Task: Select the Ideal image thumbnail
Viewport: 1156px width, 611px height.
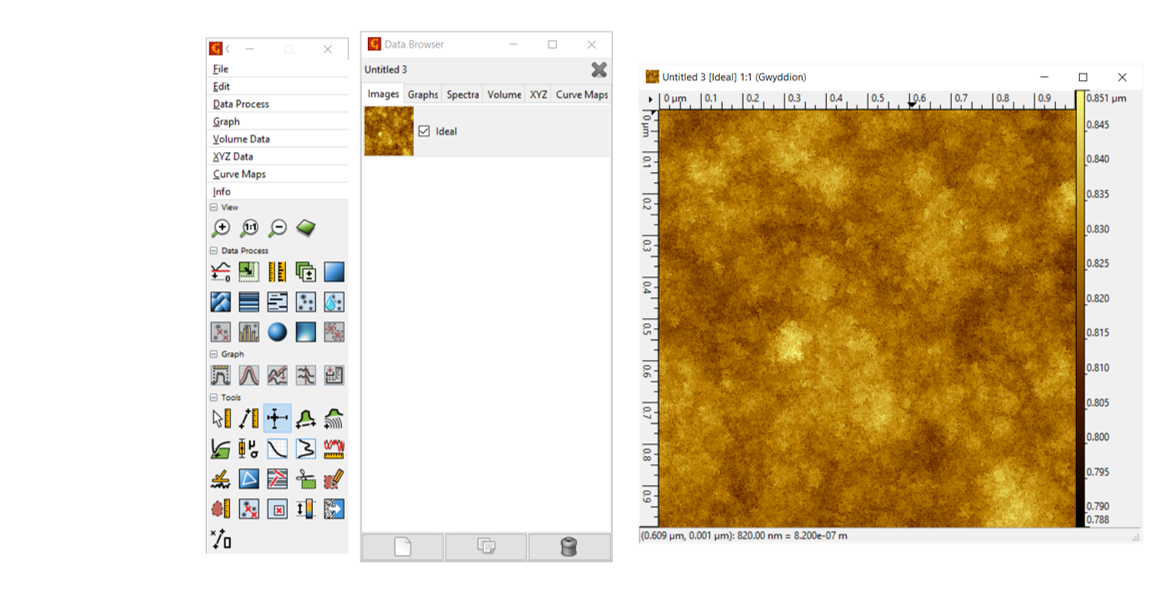Action: (x=389, y=131)
